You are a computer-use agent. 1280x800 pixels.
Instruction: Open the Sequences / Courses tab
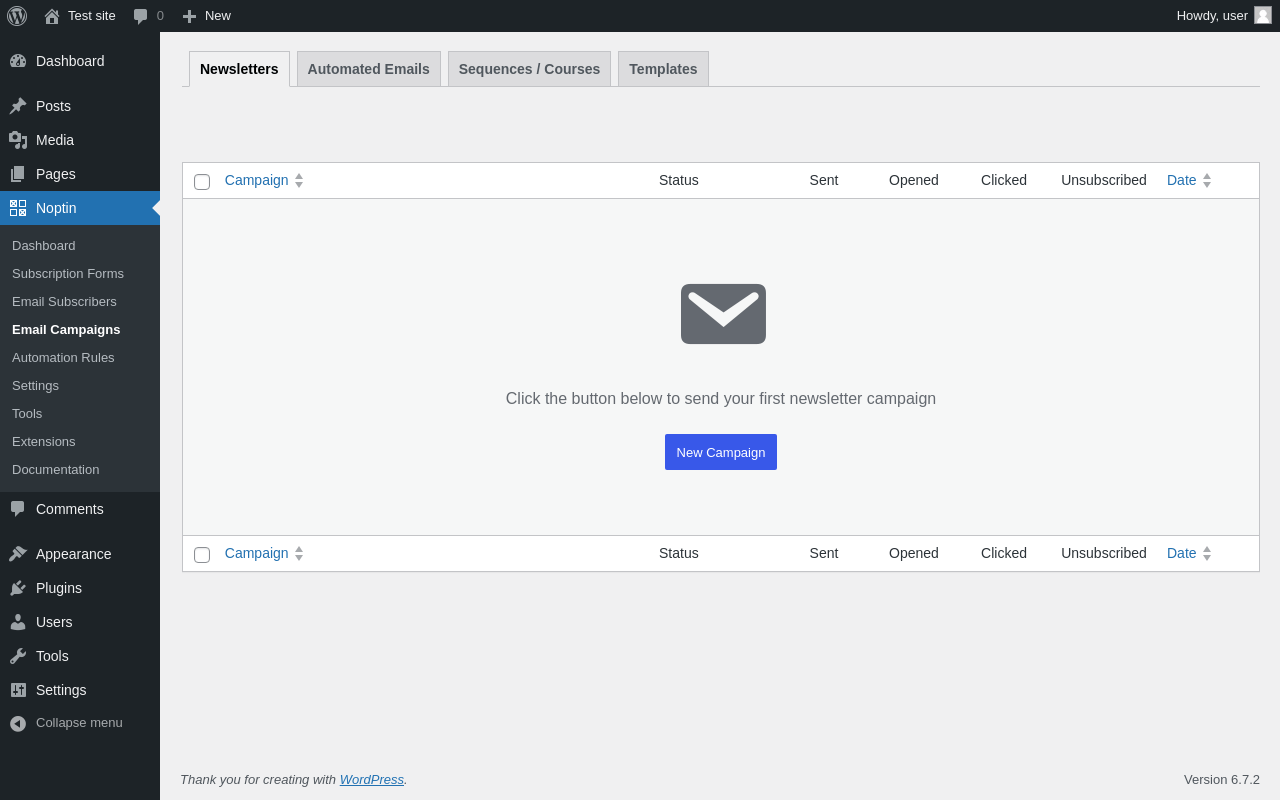pos(529,69)
